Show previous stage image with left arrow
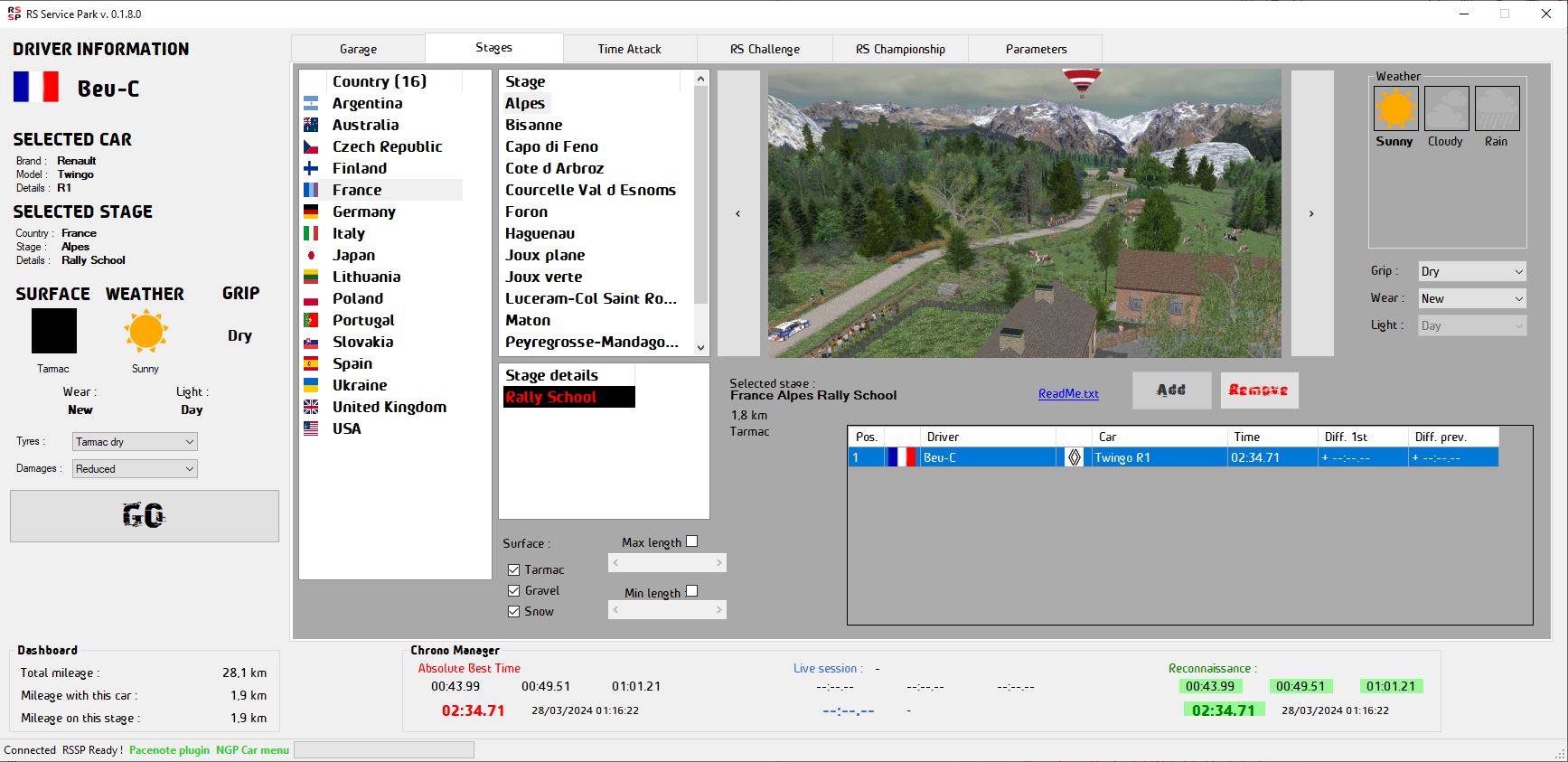 (x=738, y=213)
